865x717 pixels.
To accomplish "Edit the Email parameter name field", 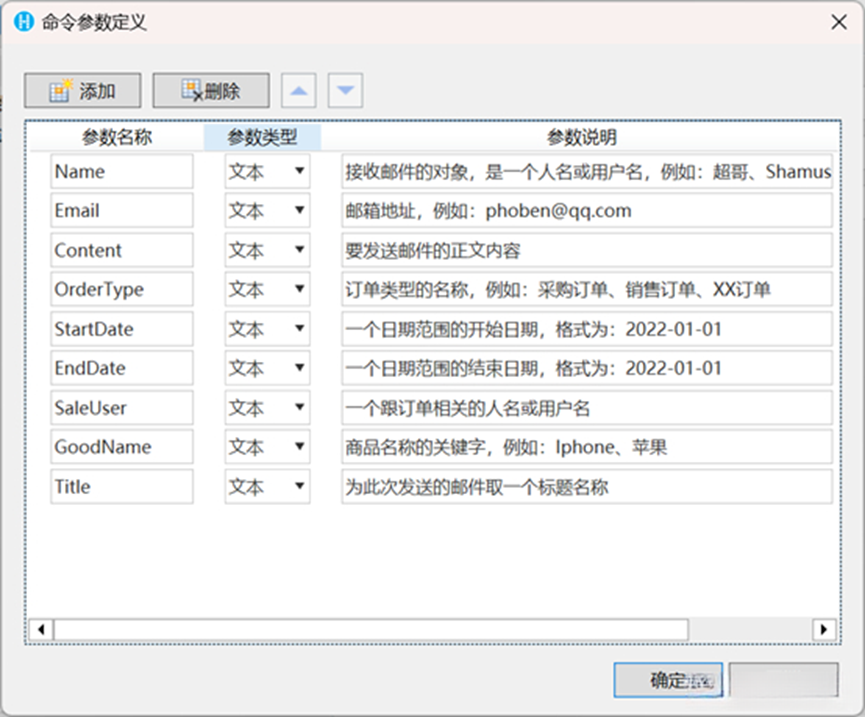I will (x=122, y=210).
